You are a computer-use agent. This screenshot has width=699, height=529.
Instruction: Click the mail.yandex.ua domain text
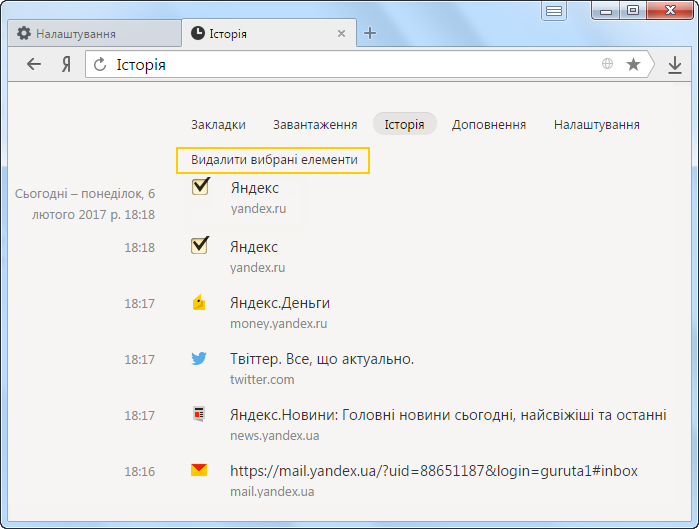coord(272,492)
